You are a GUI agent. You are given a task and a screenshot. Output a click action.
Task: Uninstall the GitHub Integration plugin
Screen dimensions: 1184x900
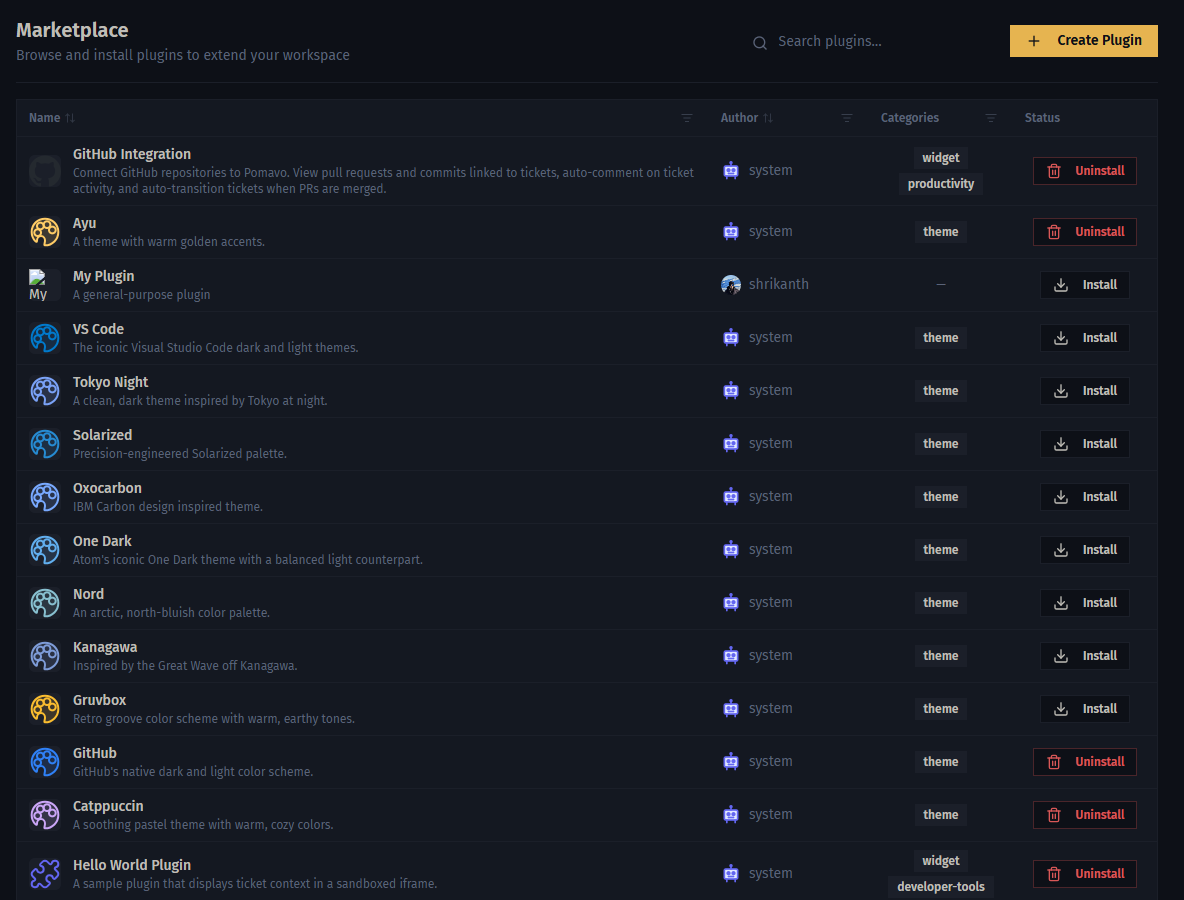point(1084,171)
